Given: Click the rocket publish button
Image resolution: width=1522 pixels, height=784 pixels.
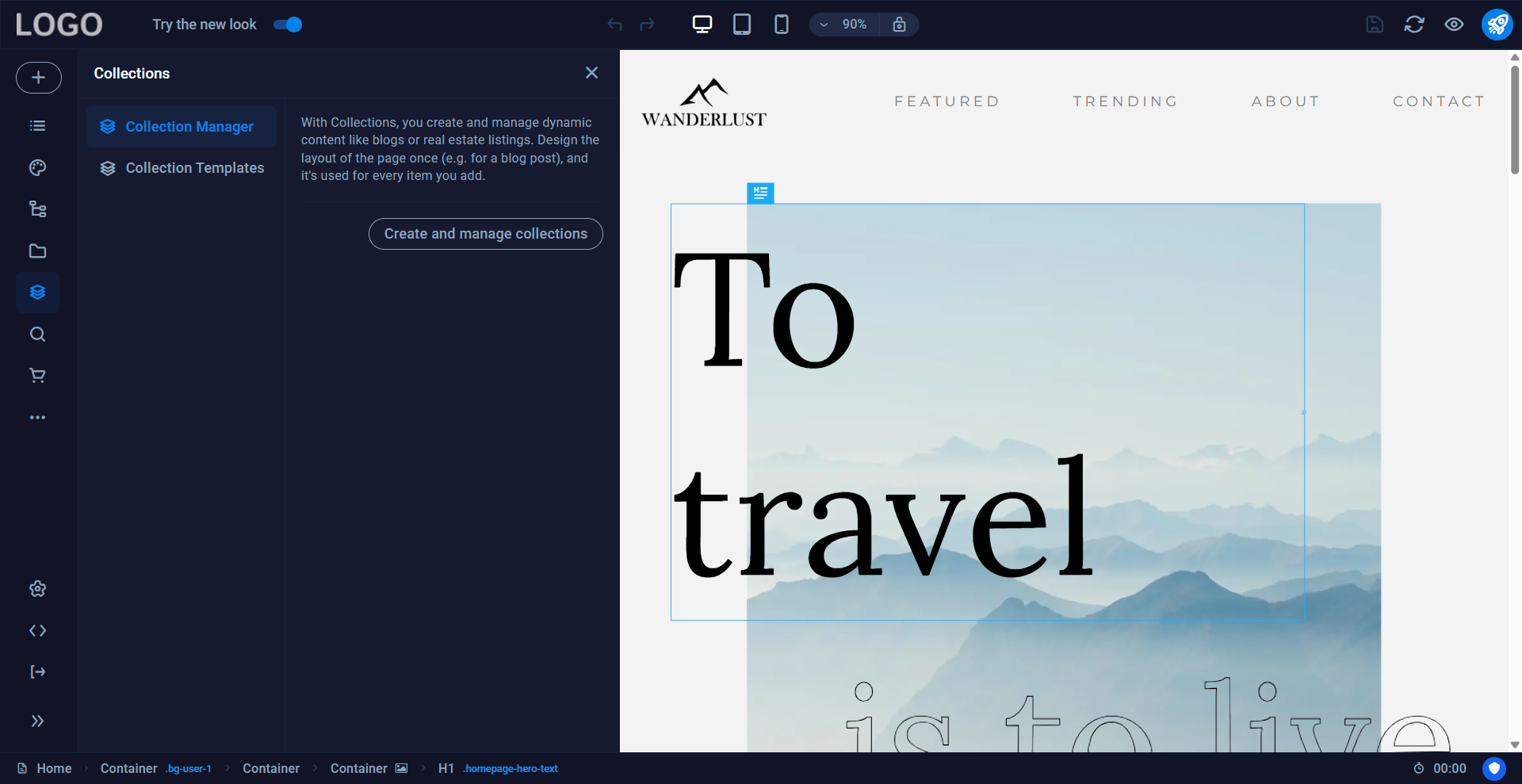Looking at the screenshot, I should 1497,25.
